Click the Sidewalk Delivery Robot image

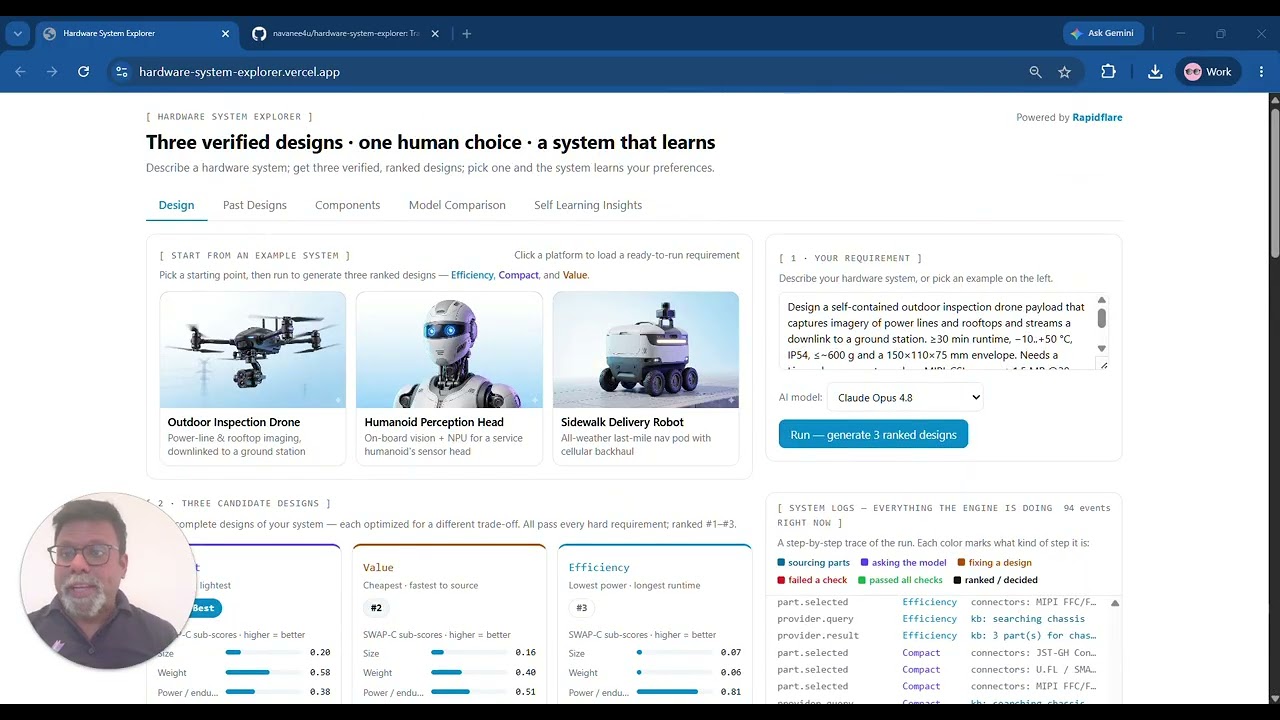(x=646, y=350)
